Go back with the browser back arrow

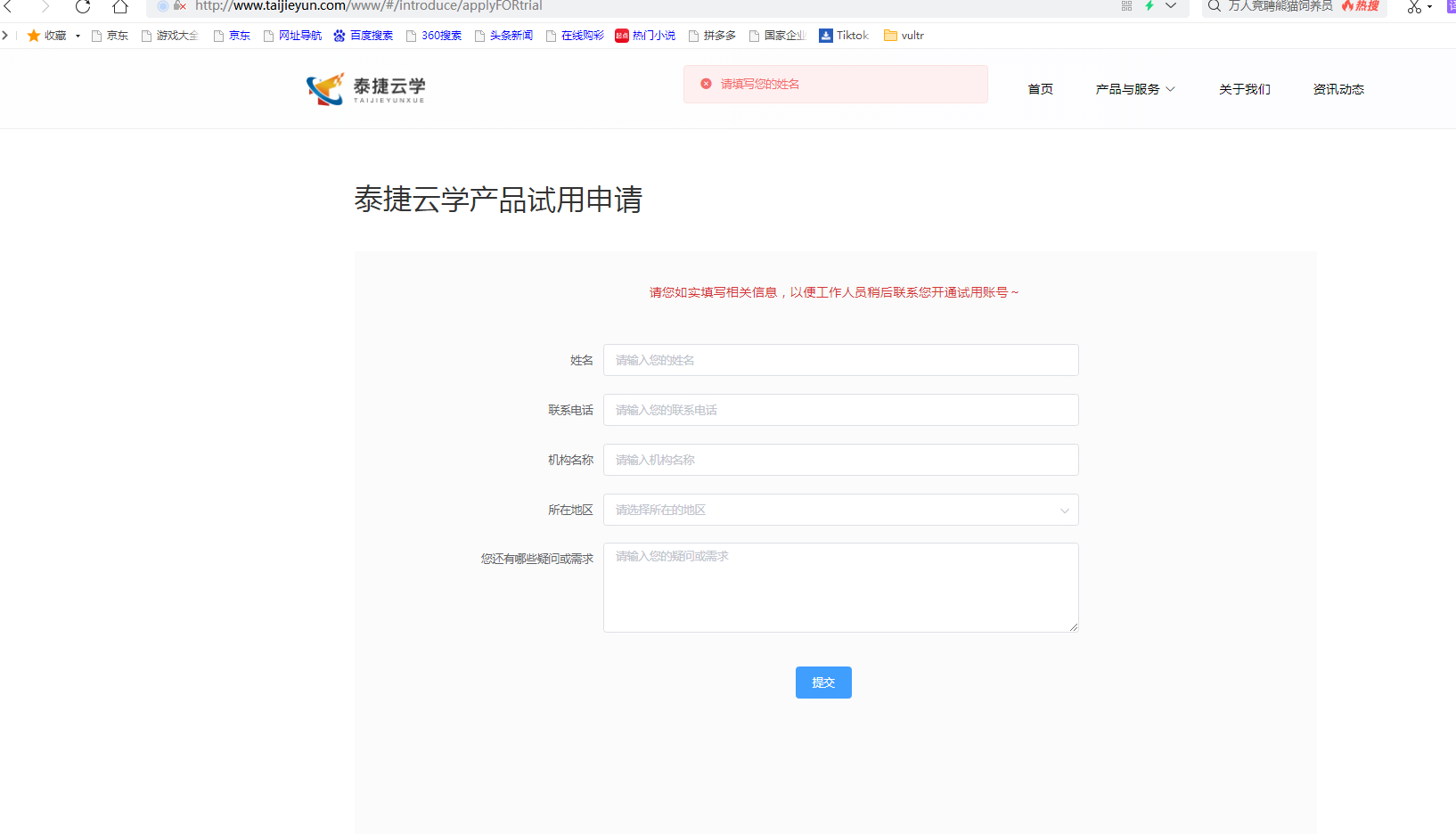click(9, 6)
